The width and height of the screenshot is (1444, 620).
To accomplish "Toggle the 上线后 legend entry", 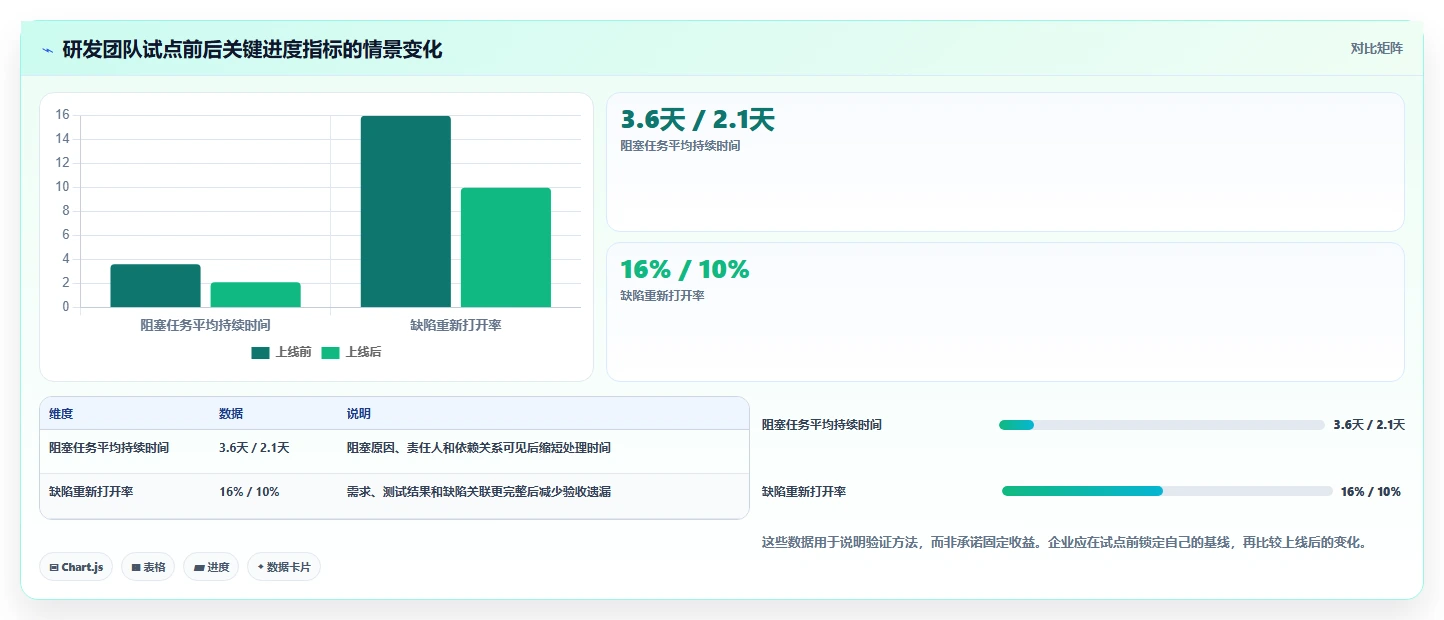I will point(351,352).
